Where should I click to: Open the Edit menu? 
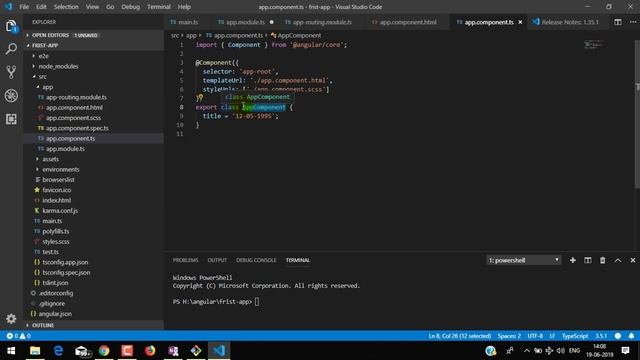(41, 7)
